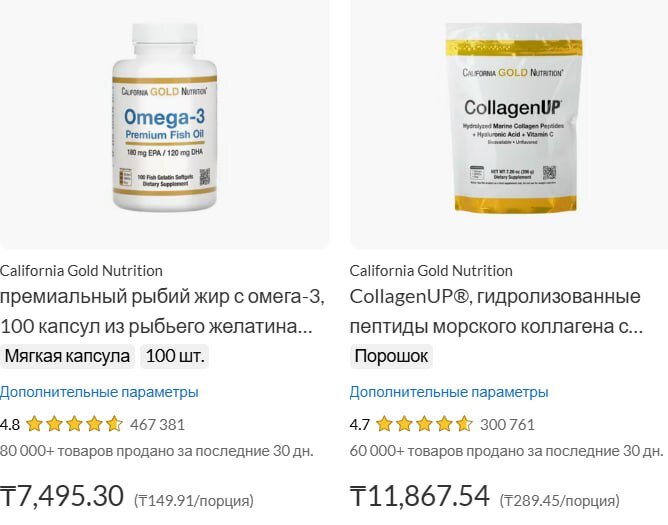
Task: Select the Мягкая капсула option chip
Action: [x=67, y=356]
